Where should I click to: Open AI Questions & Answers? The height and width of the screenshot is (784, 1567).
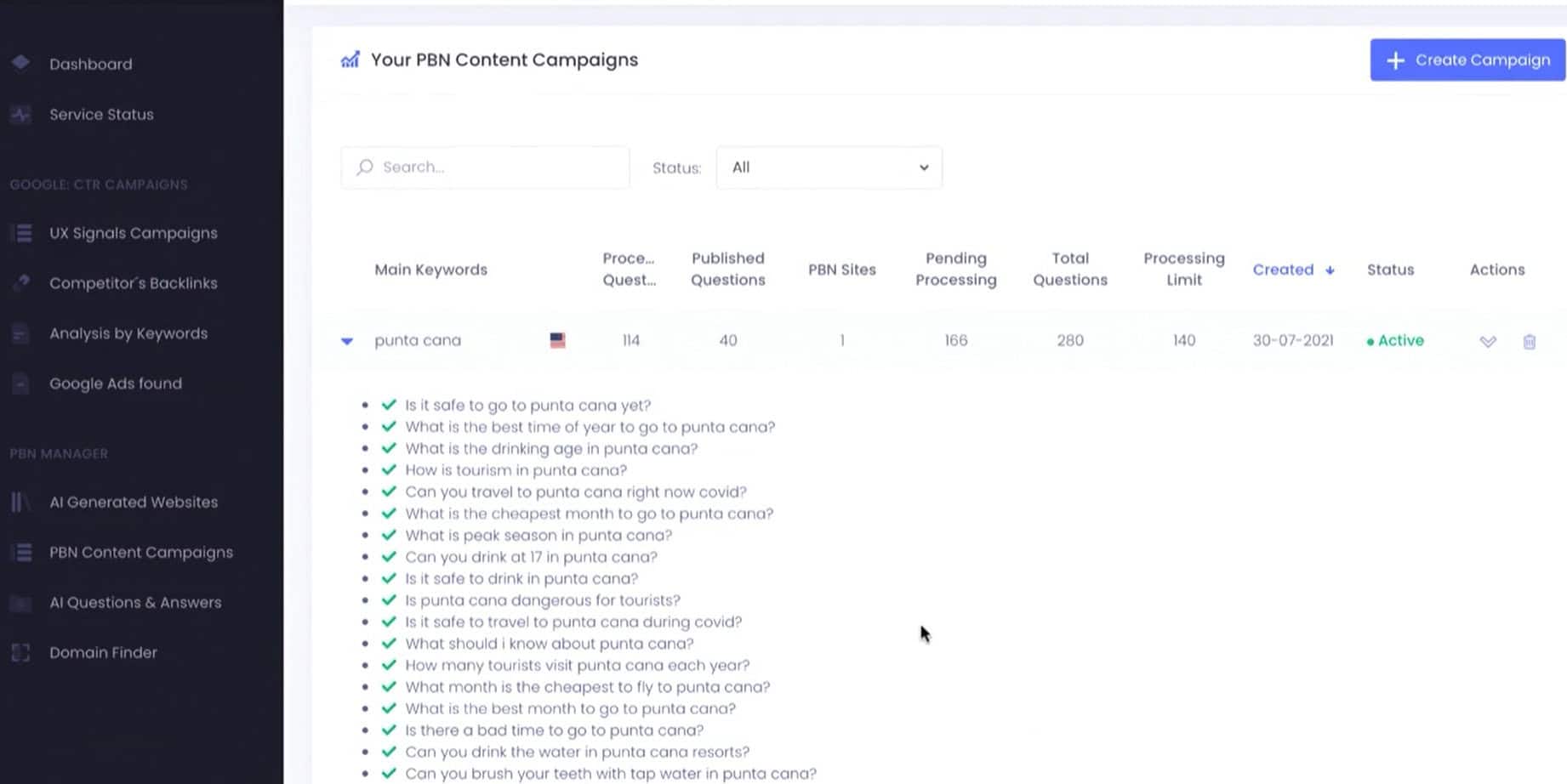click(136, 602)
